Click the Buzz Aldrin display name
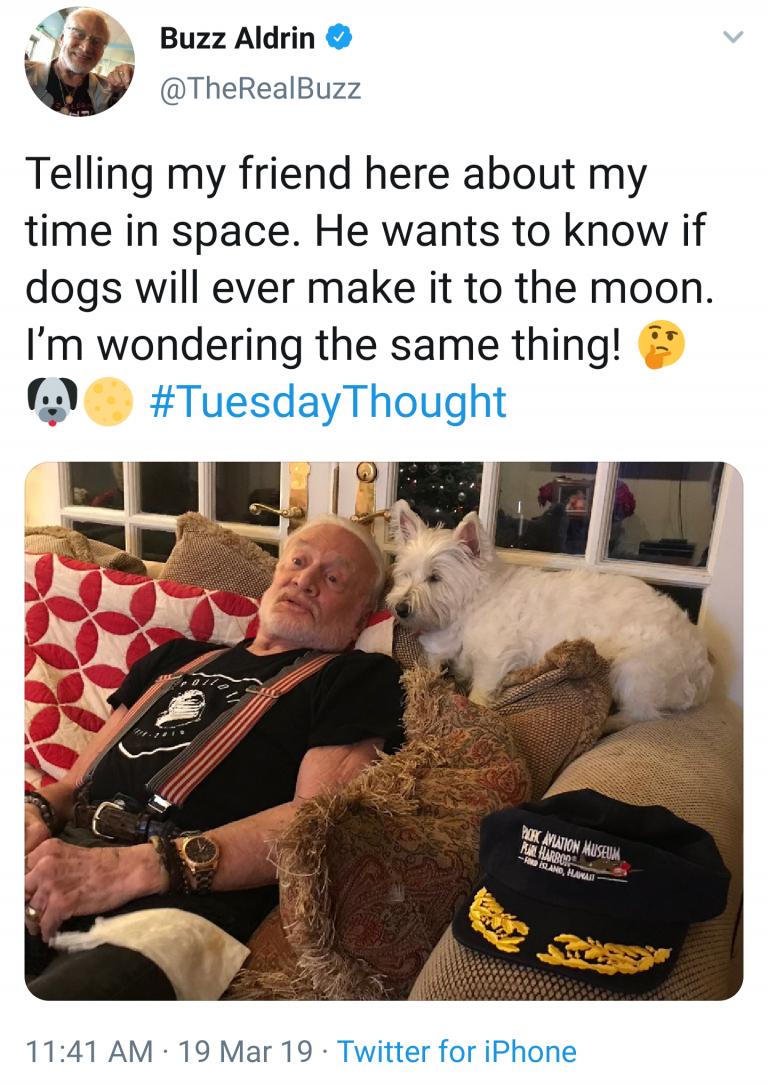 pos(237,38)
